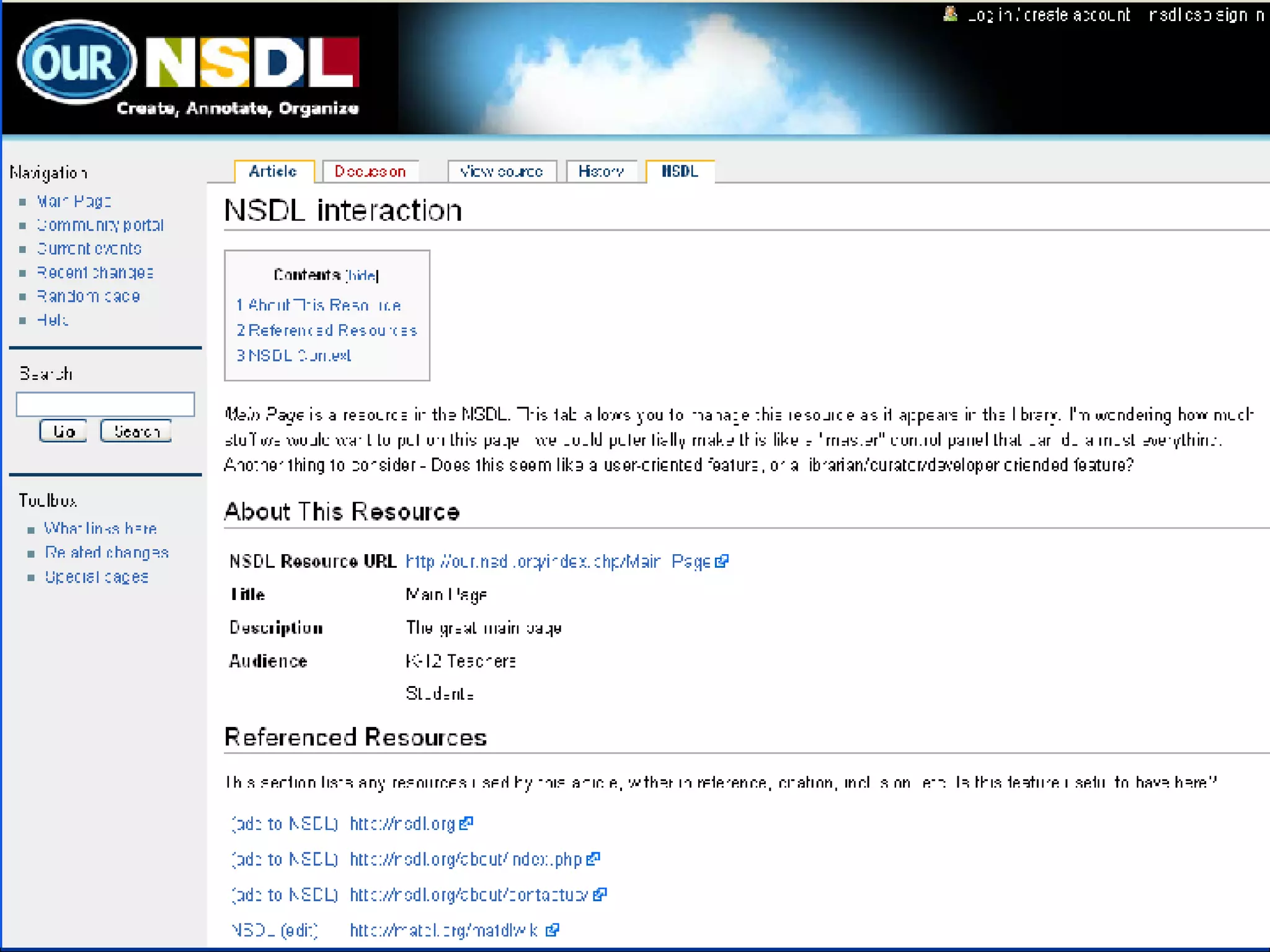This screenshot has height=952, width=1270.
Task: Click external link icon after http://nsdl.org
Action: 467,823
